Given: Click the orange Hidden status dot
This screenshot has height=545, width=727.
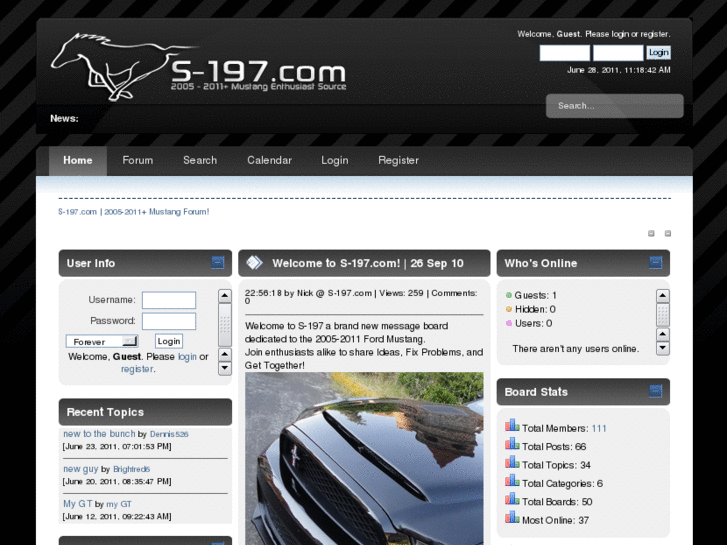Looking at the screenshot, I should click(x=509, y=309).
